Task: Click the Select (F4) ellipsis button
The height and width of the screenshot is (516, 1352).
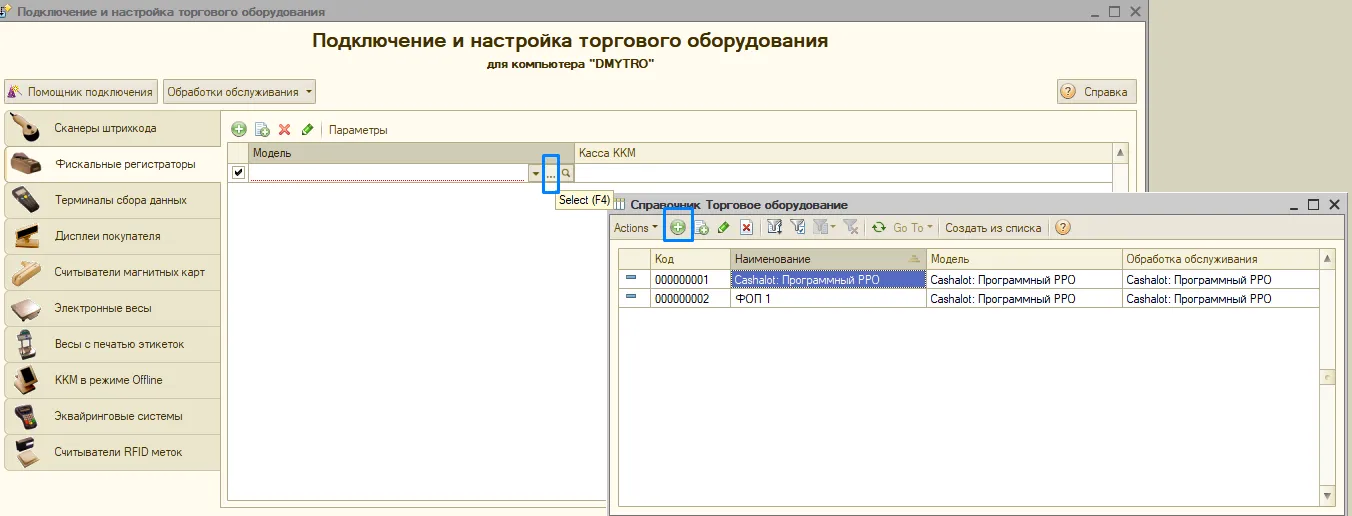Action: (x=551, y=173)
